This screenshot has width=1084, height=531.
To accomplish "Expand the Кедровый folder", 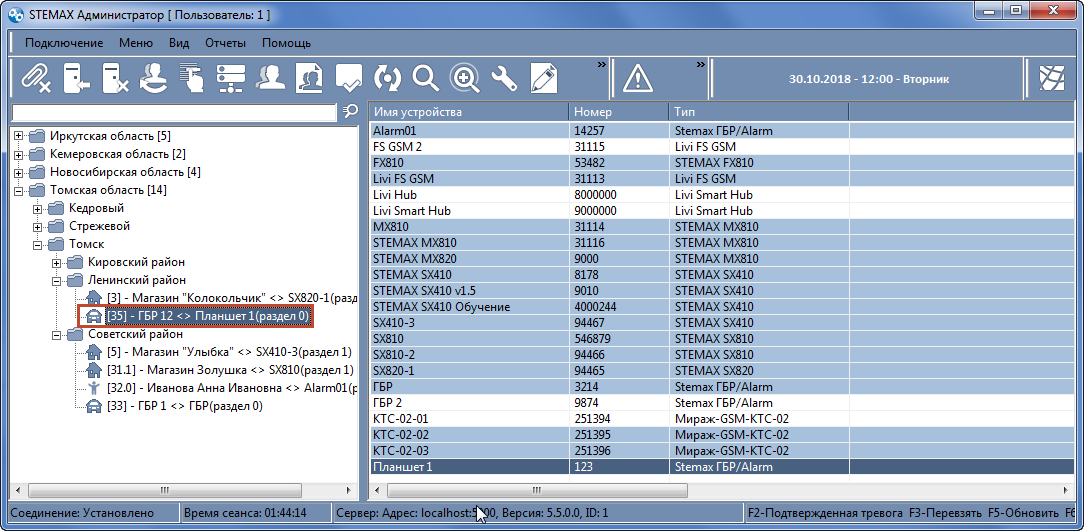I will pos(38,207).
